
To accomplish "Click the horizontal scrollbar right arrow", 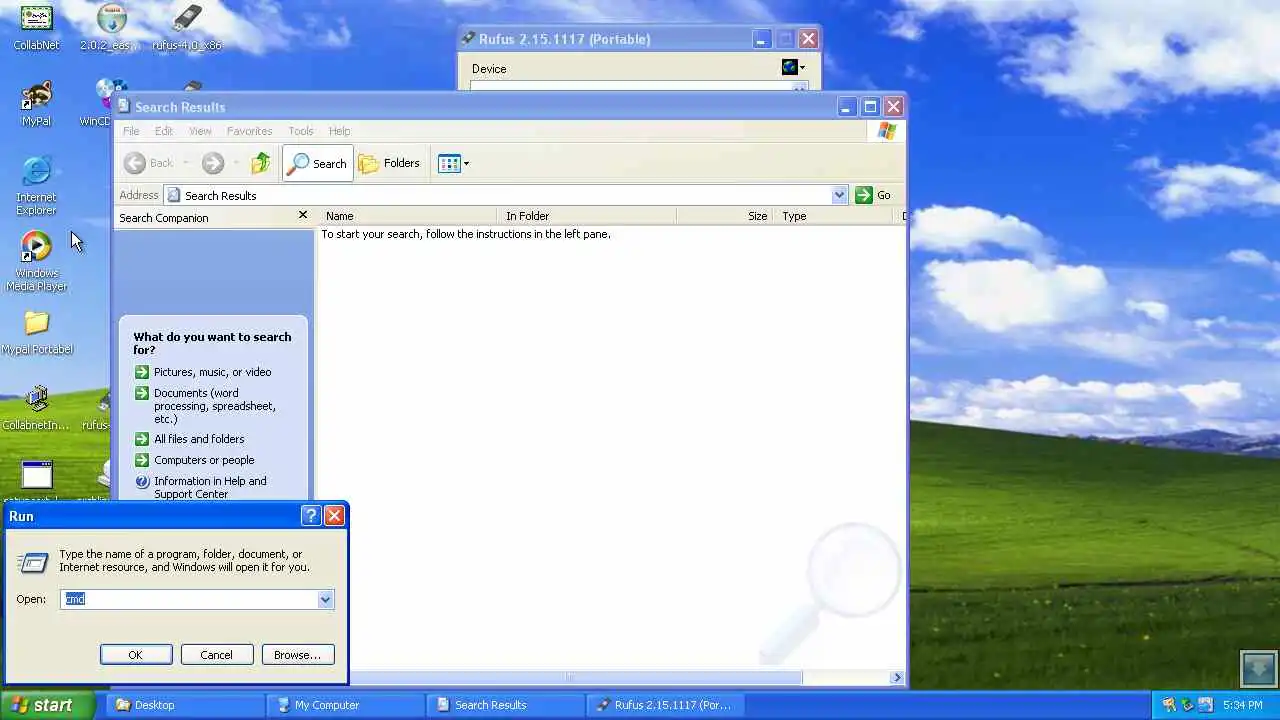I will (x=897, y=677).
